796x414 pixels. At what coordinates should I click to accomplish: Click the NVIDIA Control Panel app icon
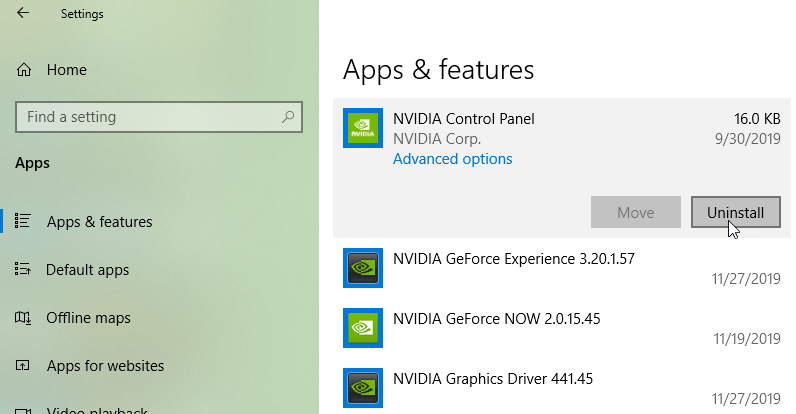pos(363,128)
